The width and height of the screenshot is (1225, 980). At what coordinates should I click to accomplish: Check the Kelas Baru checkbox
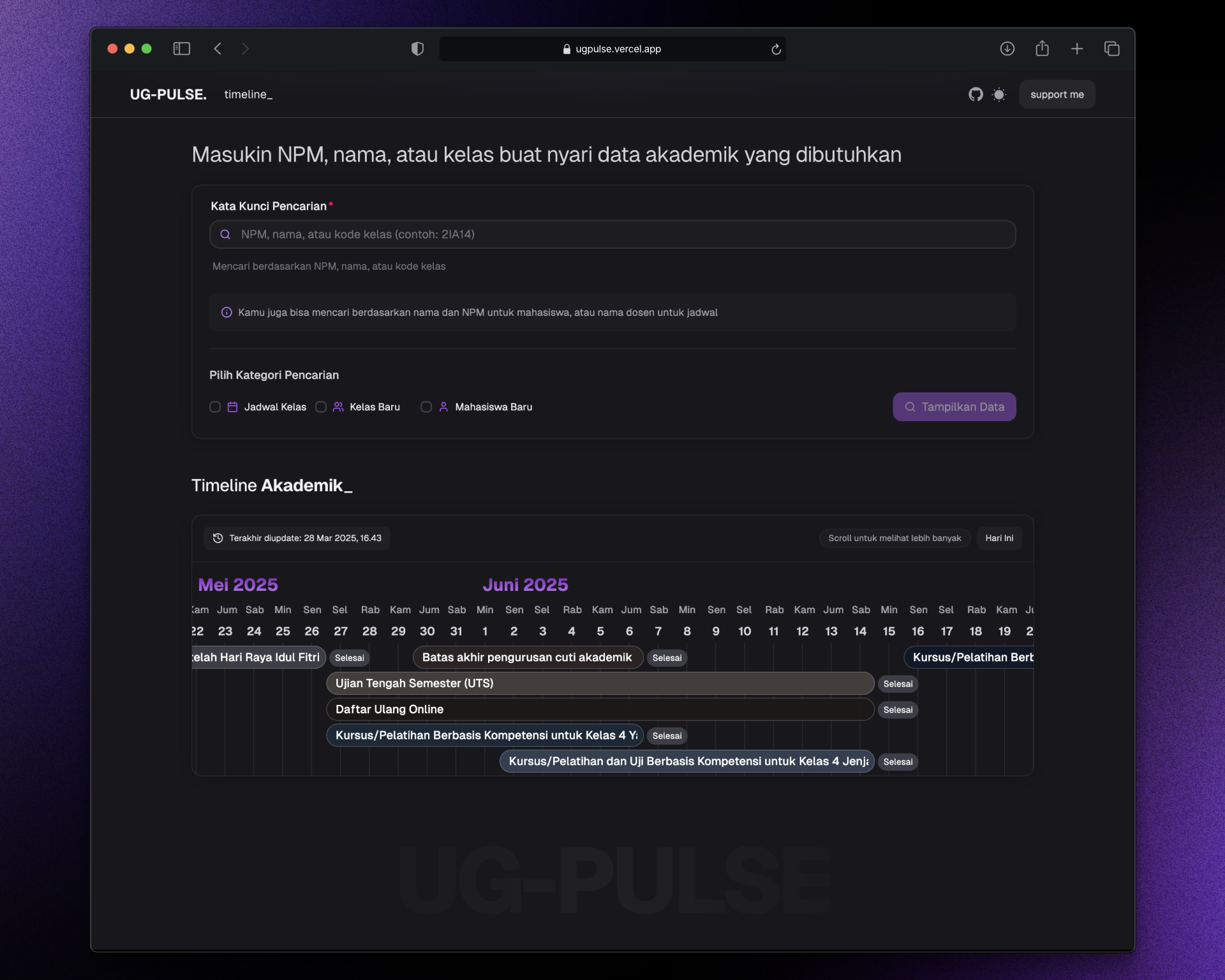(x=321, y=407)
